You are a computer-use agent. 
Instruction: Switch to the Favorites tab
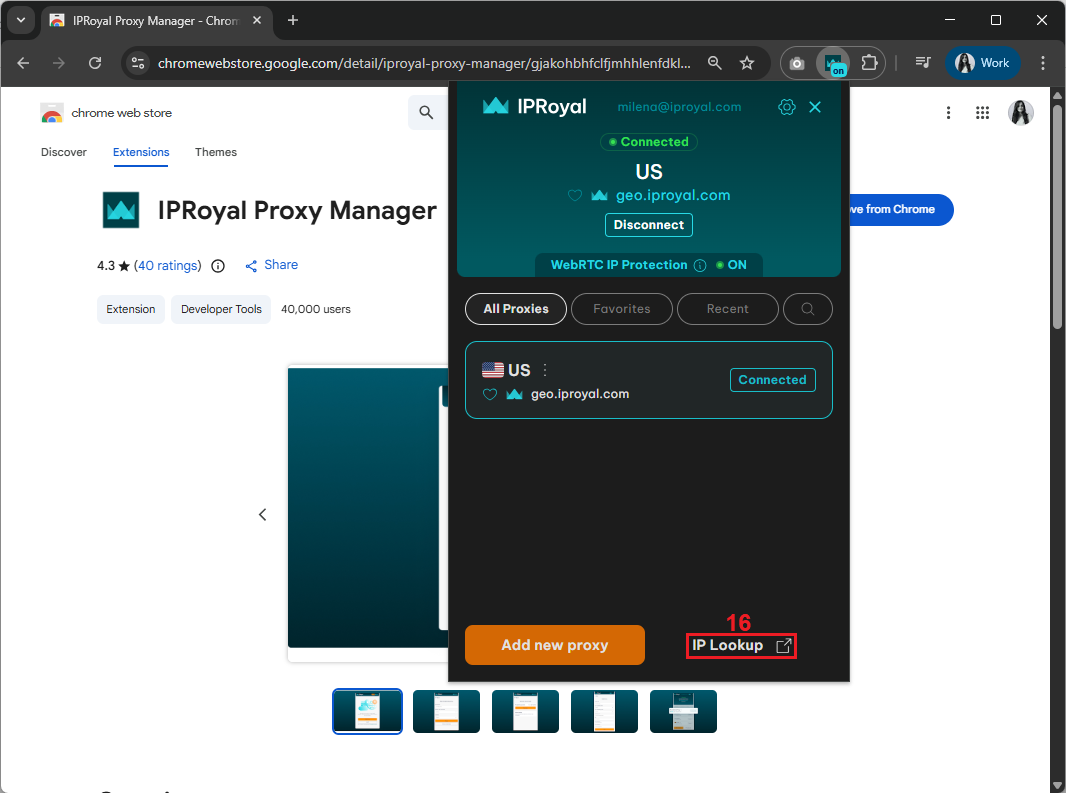pyautogui.click(x=621, y=309)
